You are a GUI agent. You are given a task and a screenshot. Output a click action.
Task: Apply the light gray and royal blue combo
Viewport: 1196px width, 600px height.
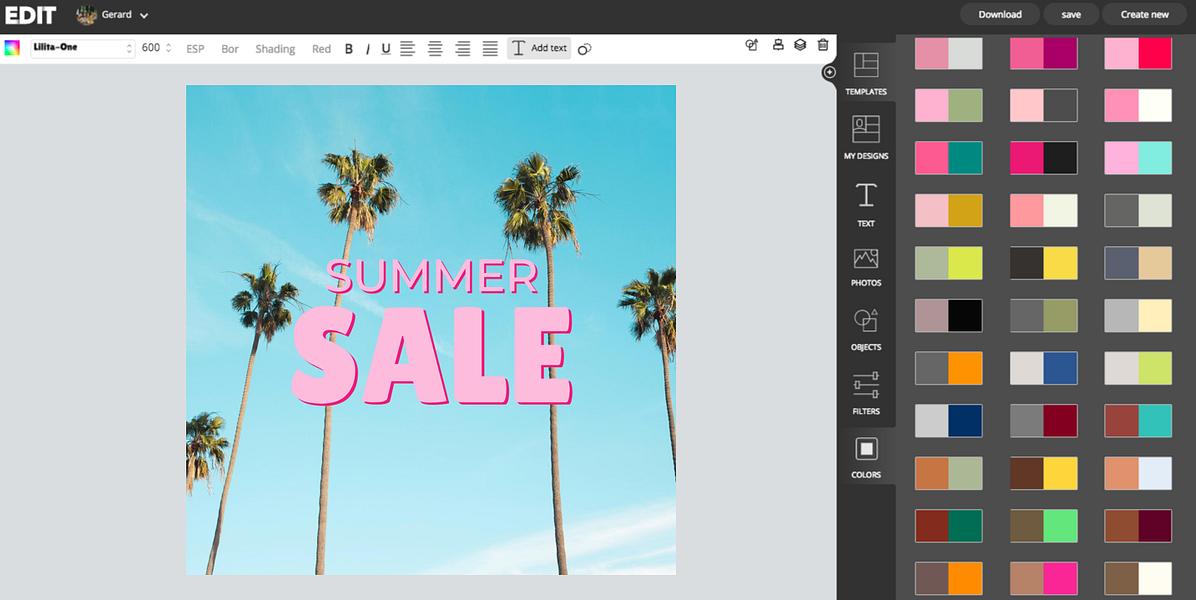coord(1043,368)
